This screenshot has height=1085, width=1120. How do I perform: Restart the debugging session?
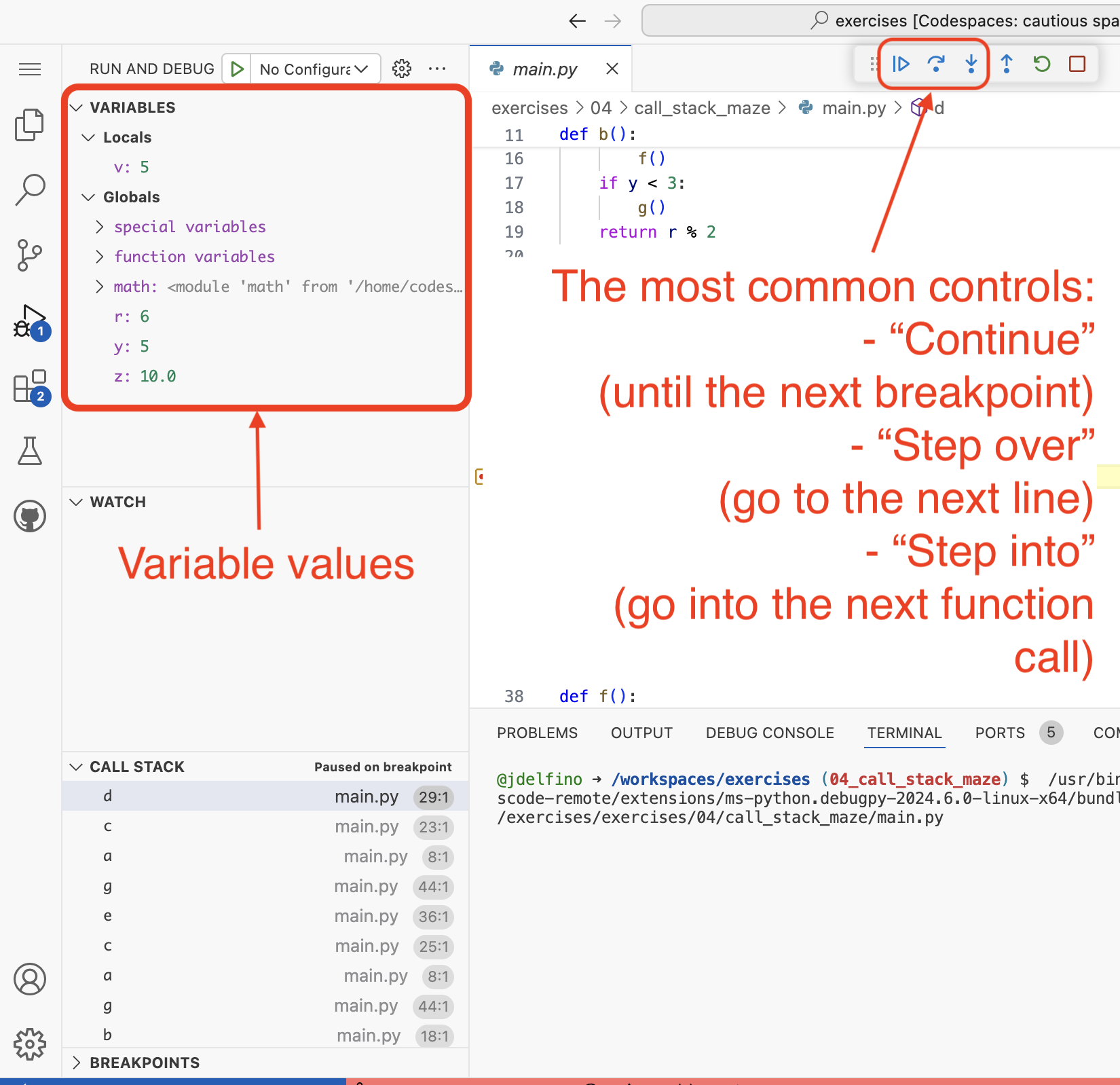[1042, 64]
